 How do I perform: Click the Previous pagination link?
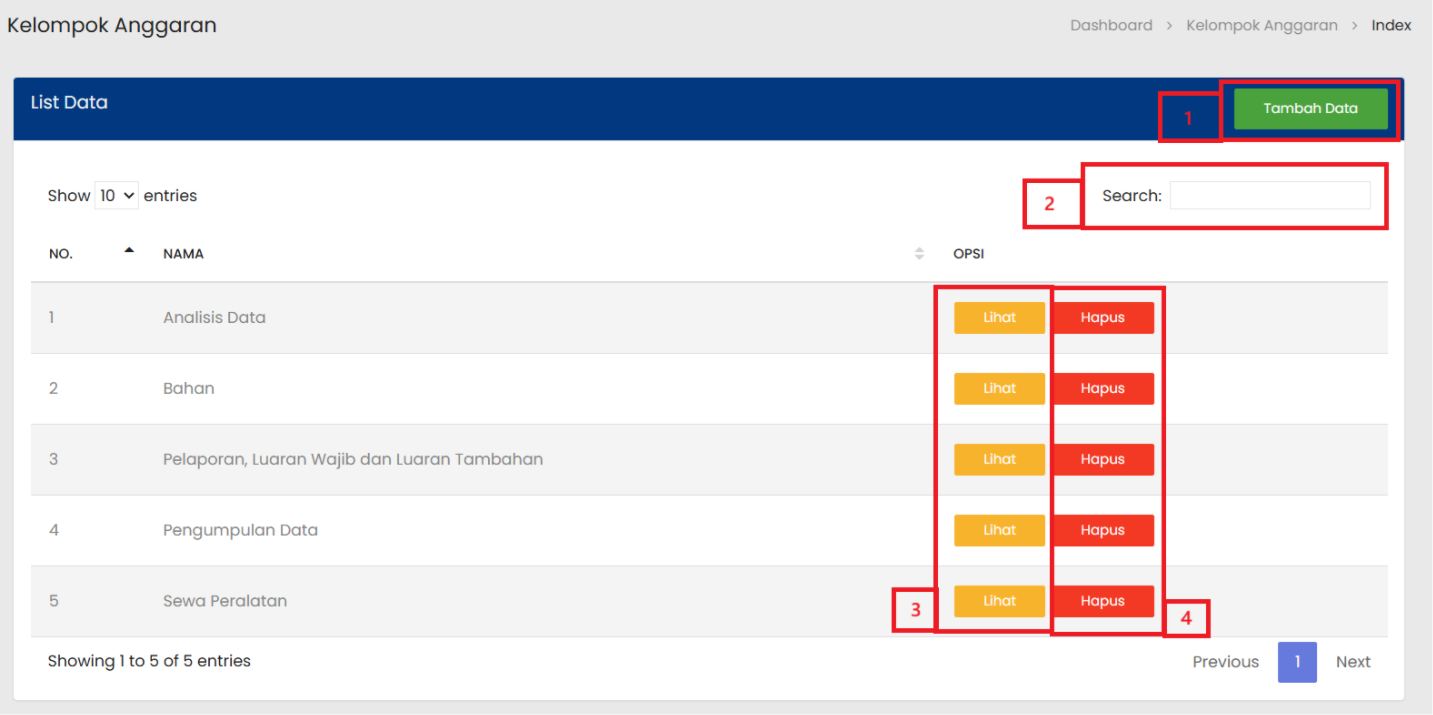coord(1225,662)
